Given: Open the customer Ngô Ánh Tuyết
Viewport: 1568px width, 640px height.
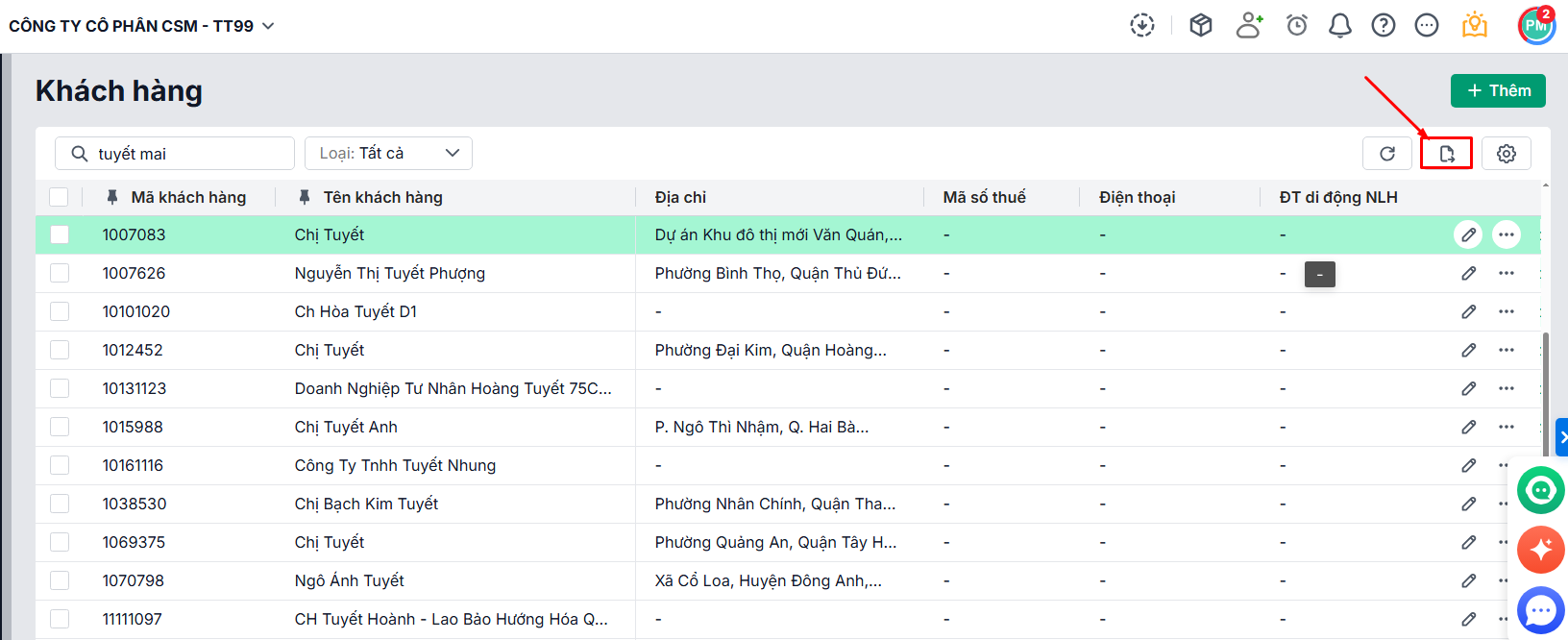Looking at the screenshot, I should click(x=349, y=580).
